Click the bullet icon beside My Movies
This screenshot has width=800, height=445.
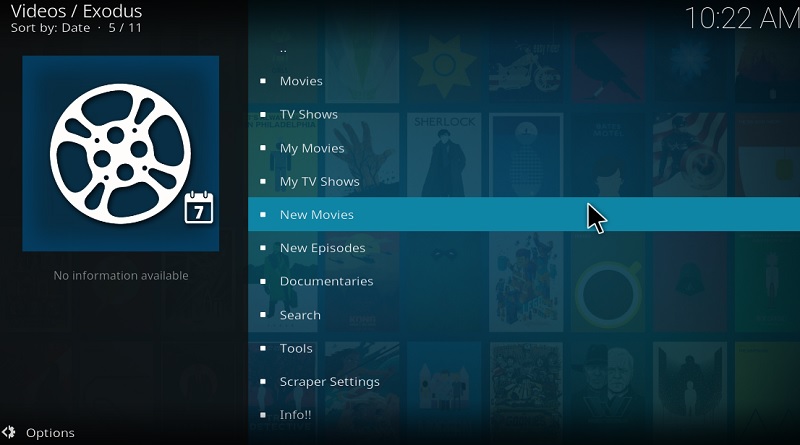263,148
